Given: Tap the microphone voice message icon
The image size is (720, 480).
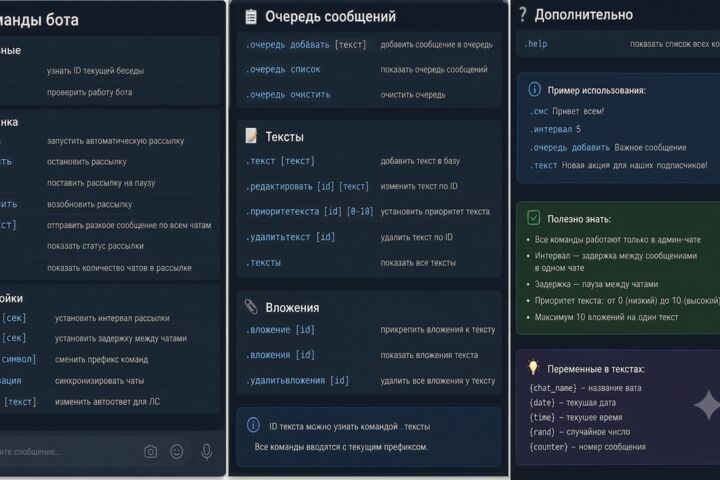Looking at the screenshot, I should 207,452.
